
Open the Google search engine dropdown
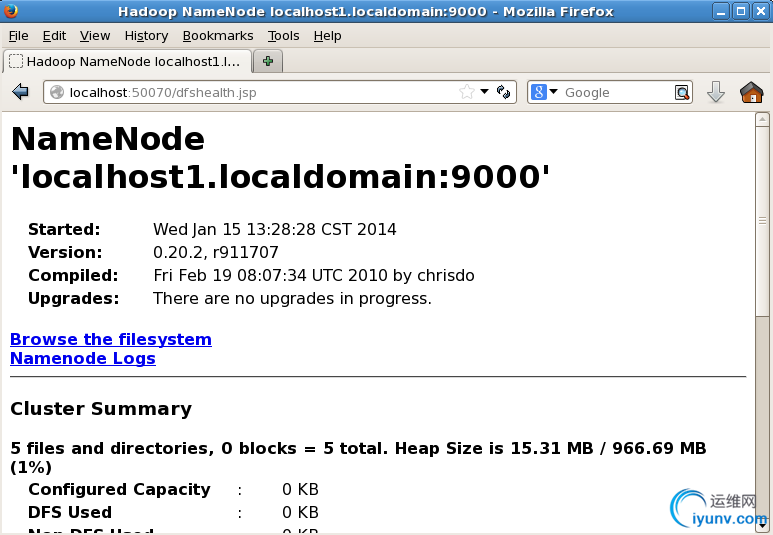(x=544, y=92)
